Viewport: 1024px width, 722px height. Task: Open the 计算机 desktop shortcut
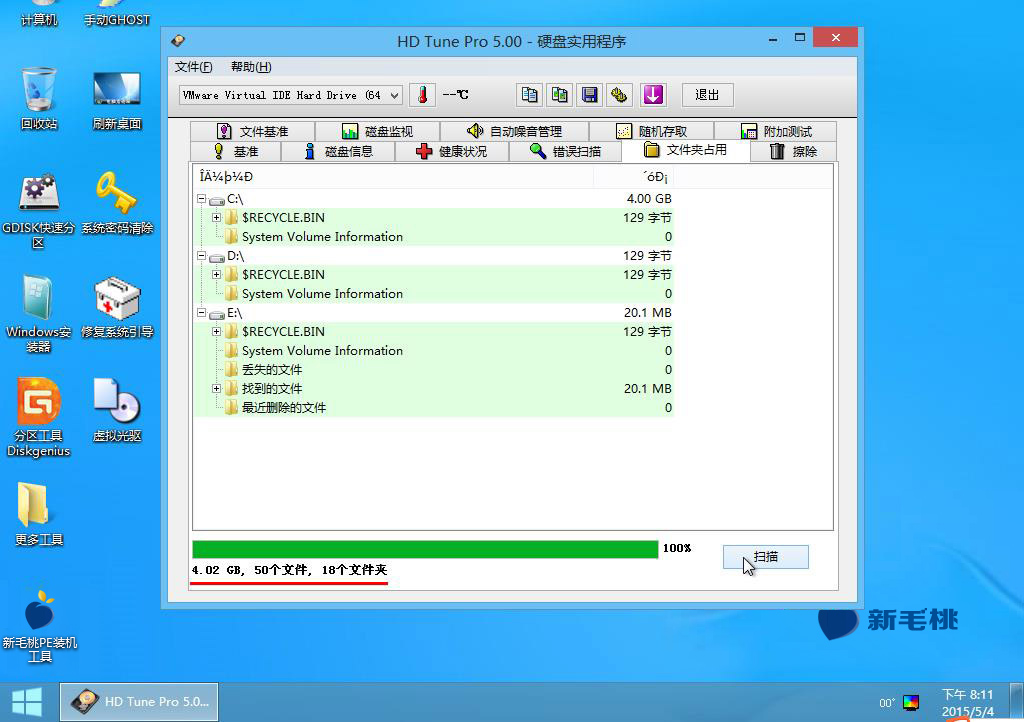click(39, 14)
